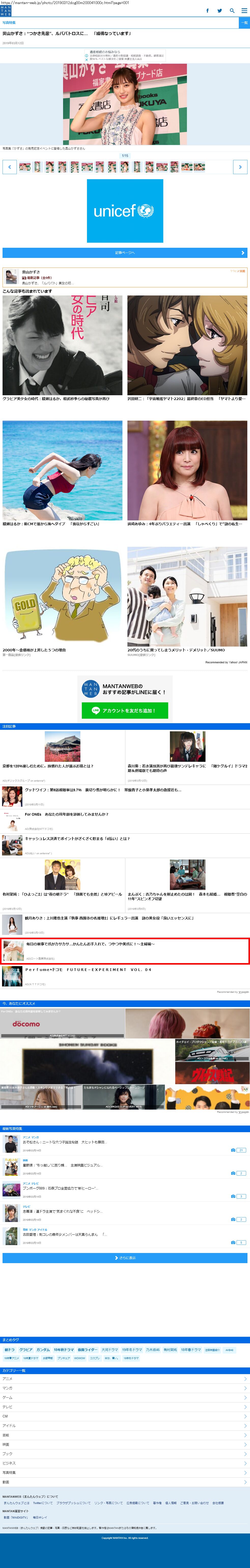This screenshot has width=250, height=1568.
Task: Go to previous photo with left arrow
Action: tap(9, 167)
